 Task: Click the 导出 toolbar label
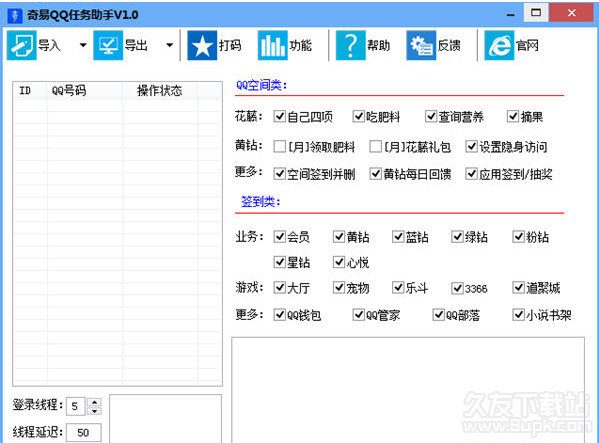click(x=136, y=45)
